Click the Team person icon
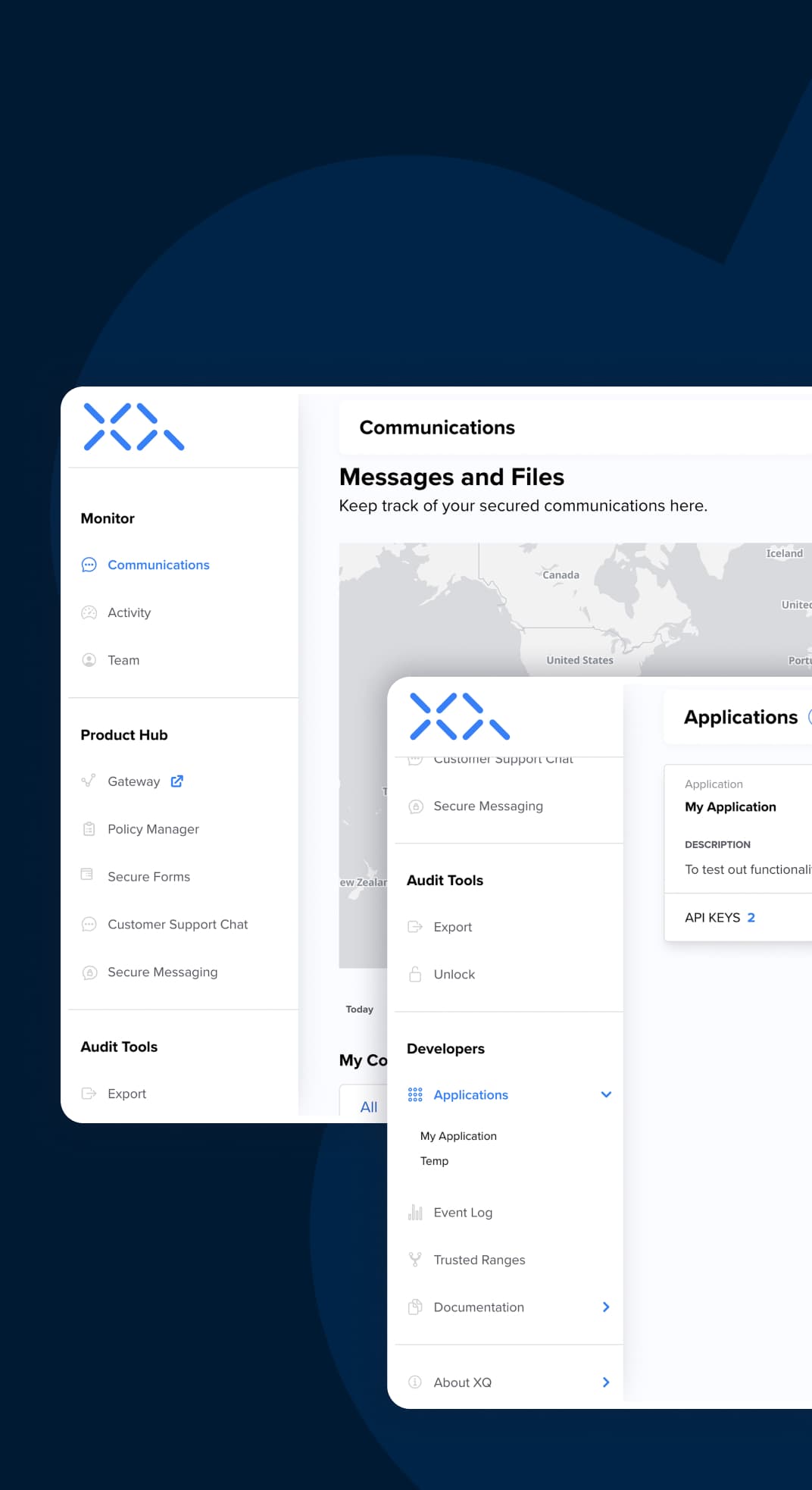The width and height of the screenshot is (812, 1490). (89, 660)
